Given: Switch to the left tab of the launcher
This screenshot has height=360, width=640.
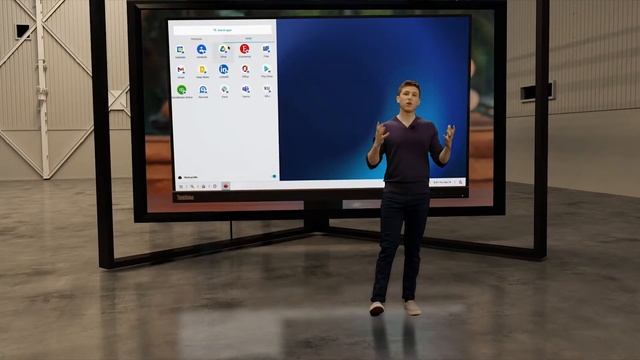Looking at the screenshot, I should (196, 39).
